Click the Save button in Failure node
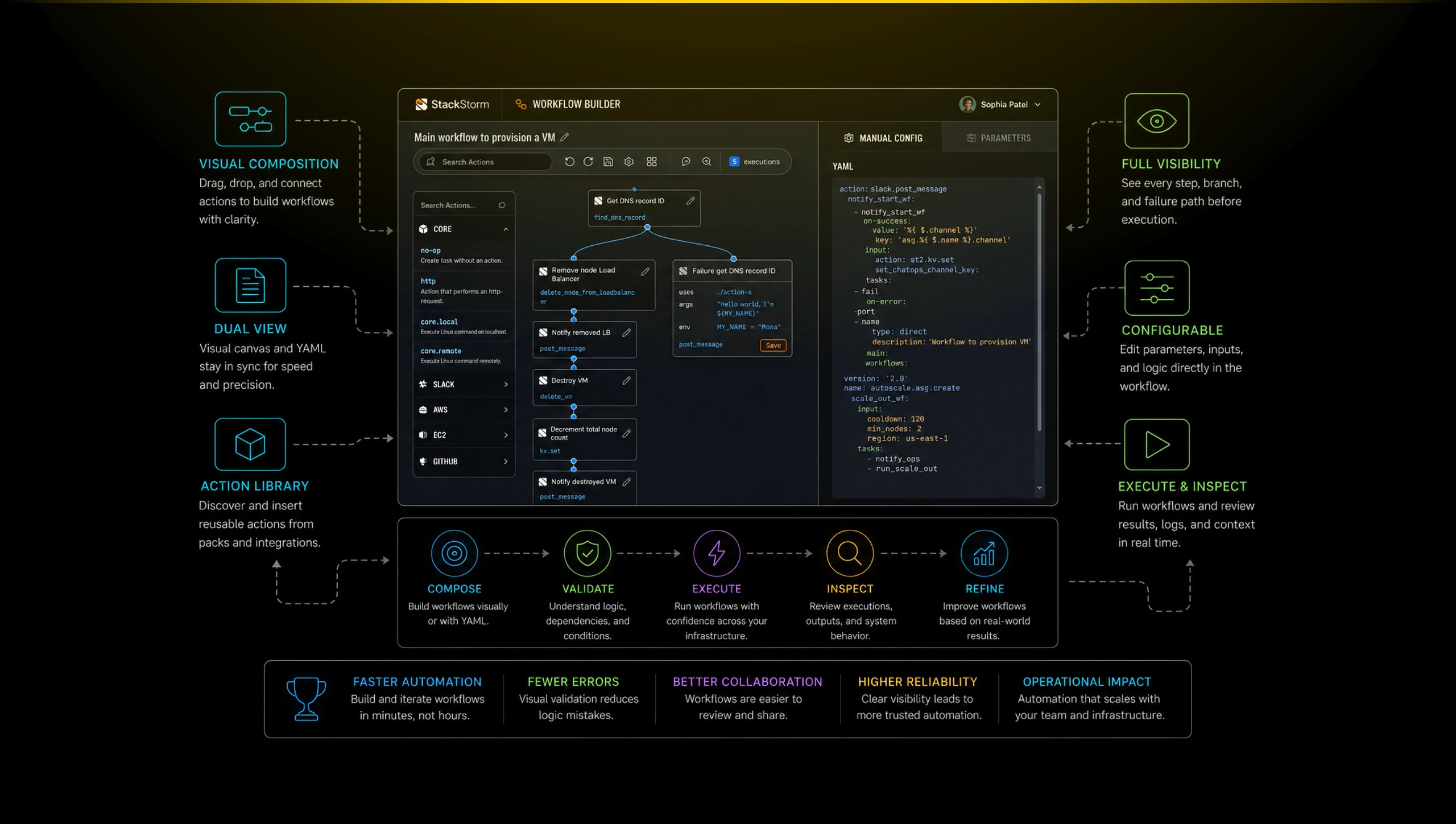Viewport: 1456px width, 824px height. 773,345
